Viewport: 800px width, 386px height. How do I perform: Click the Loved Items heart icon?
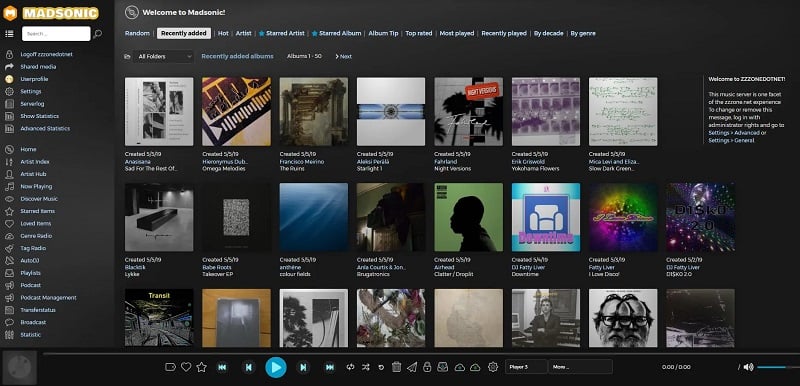point(9,223)
